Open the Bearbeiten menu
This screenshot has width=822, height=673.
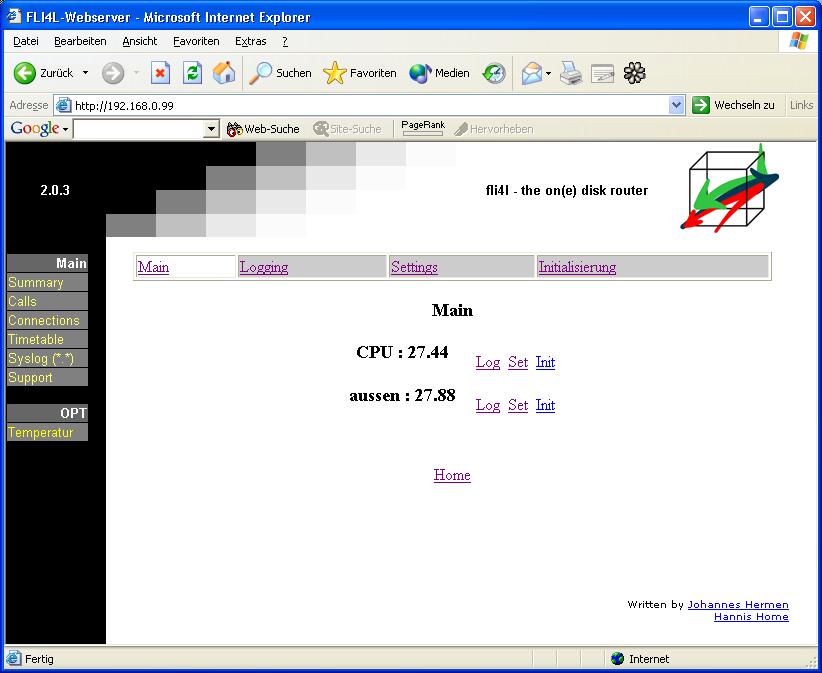(x=80, y=41)
